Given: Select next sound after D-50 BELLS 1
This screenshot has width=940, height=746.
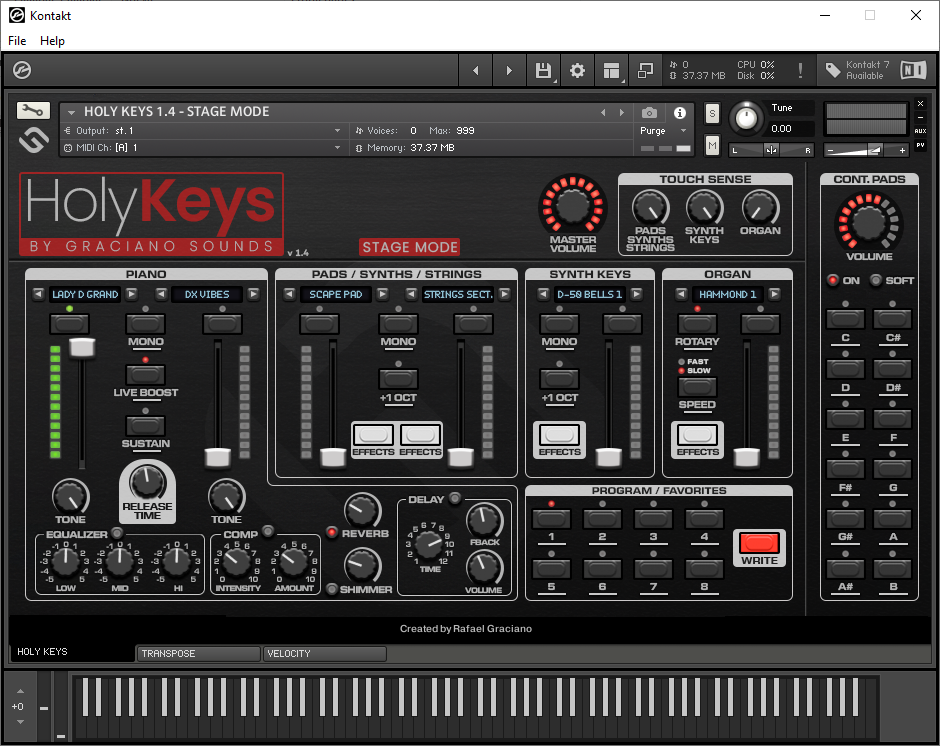Looking at the screenshot, I should coord(637,294).
